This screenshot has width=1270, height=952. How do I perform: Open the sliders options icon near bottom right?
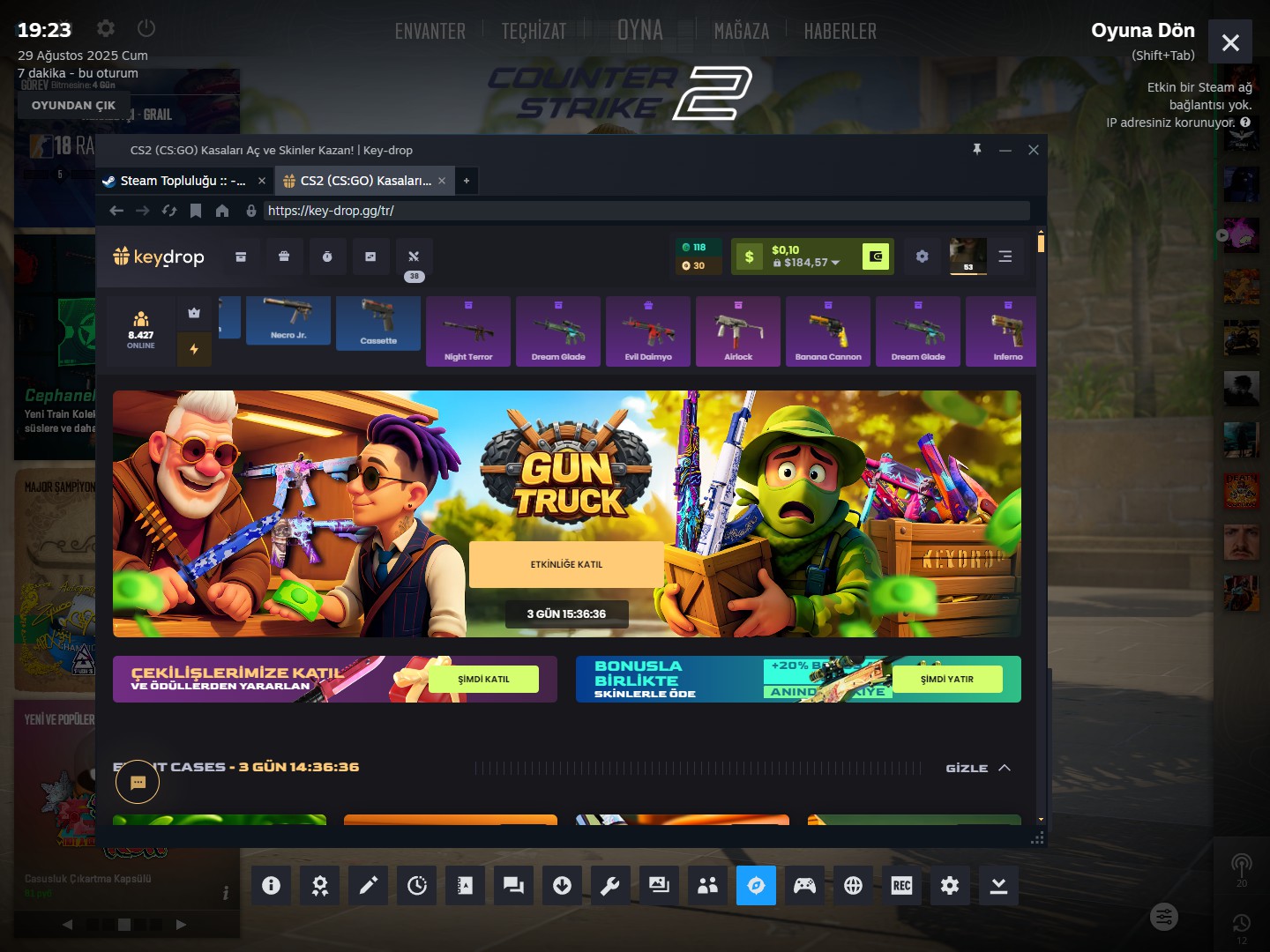pos(1164,917)
